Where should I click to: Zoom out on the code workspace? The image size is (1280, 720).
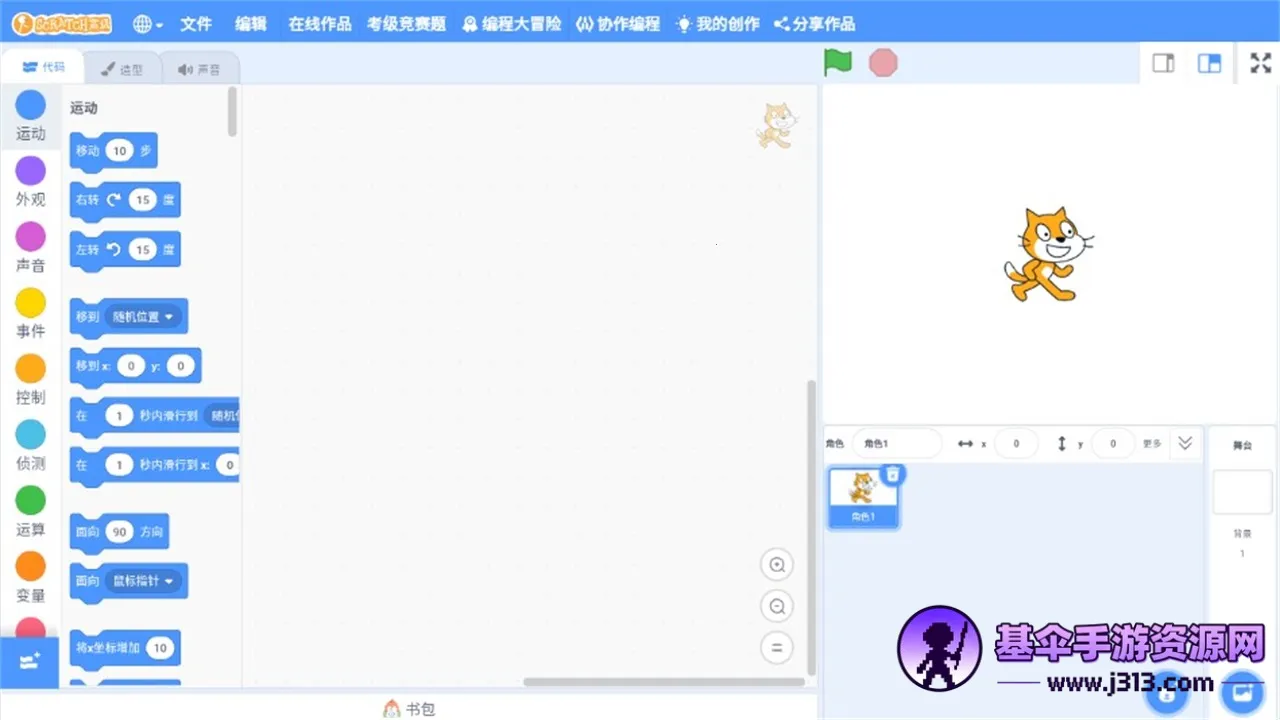(x=776, y=606)
